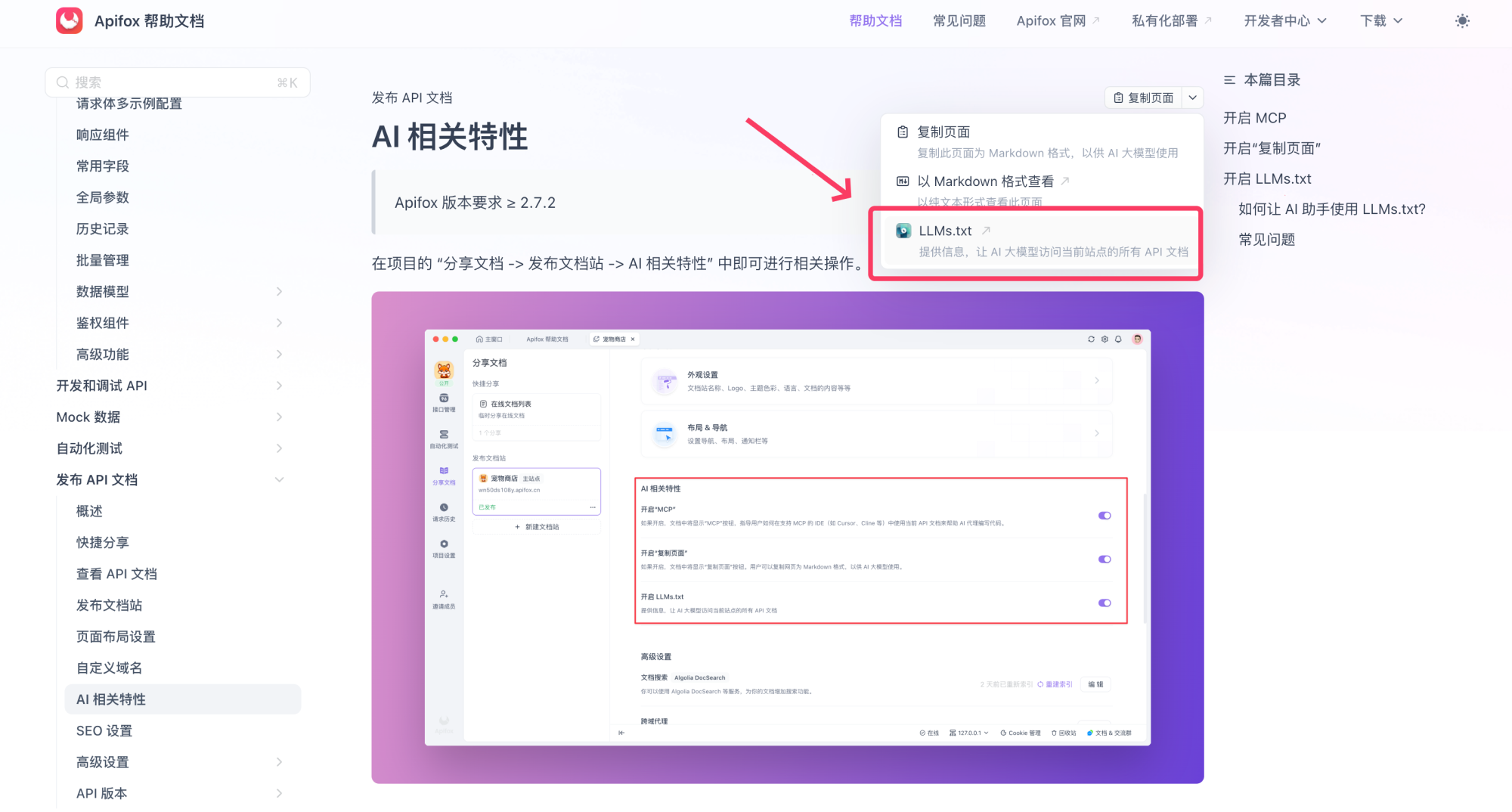Click the 外观设置 icon in the embedded screenshot
Image resolution: width=1512 pixels, height=812 pixels.
[x=665, y=381]
